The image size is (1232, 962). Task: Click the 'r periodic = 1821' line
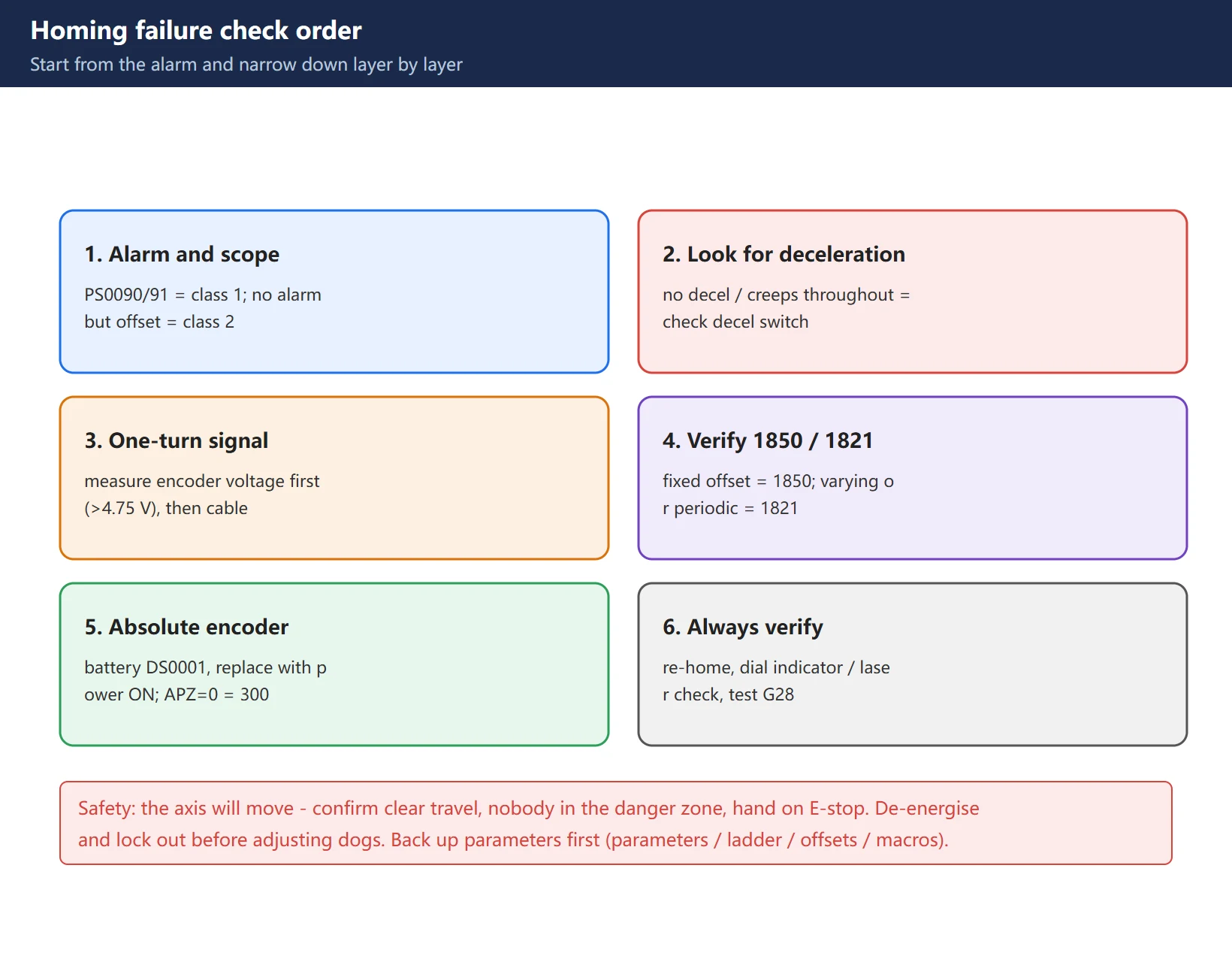pyautogui.click(x=730, y=508)
